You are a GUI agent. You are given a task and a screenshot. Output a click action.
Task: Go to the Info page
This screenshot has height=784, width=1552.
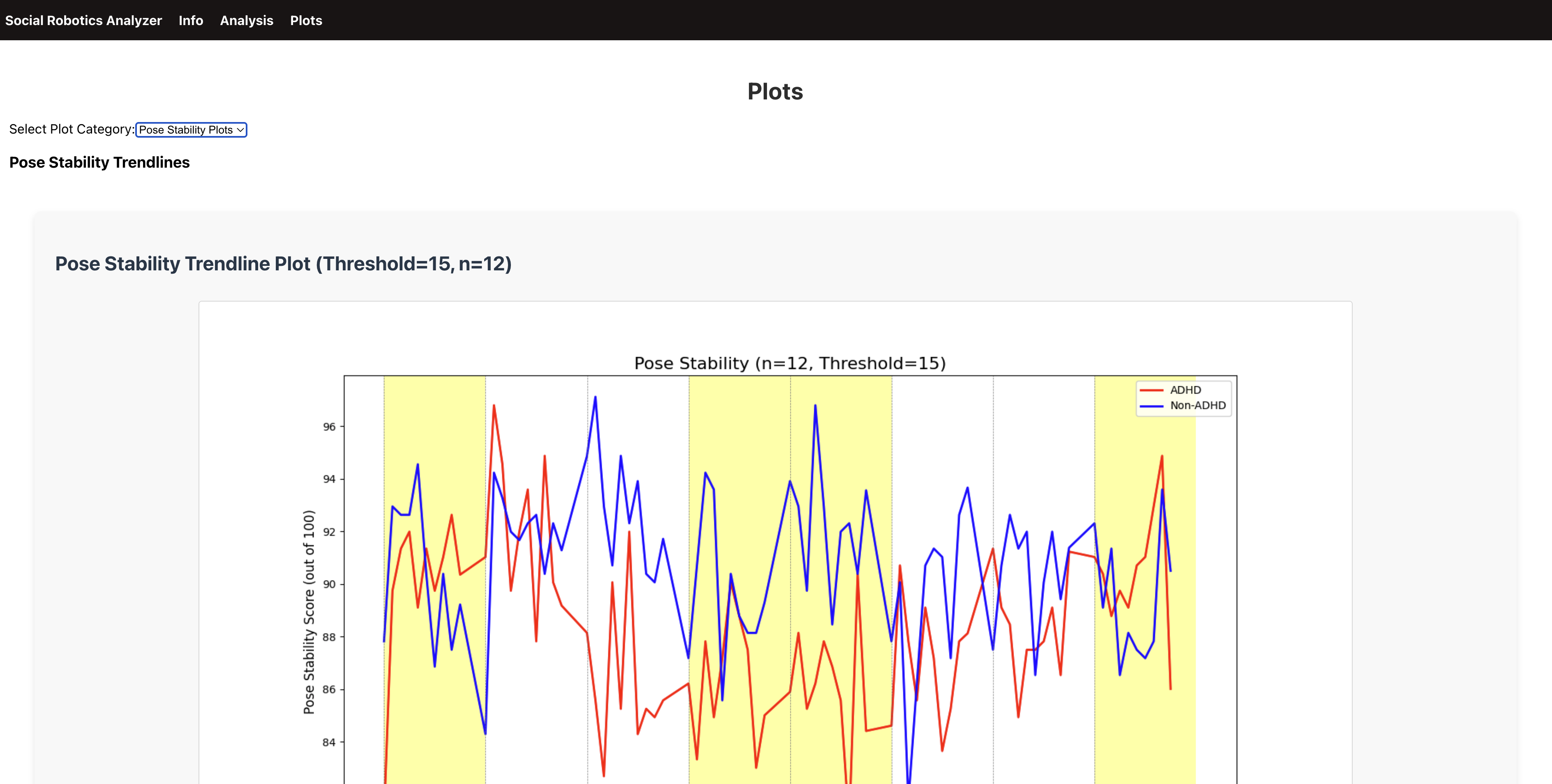191,21
